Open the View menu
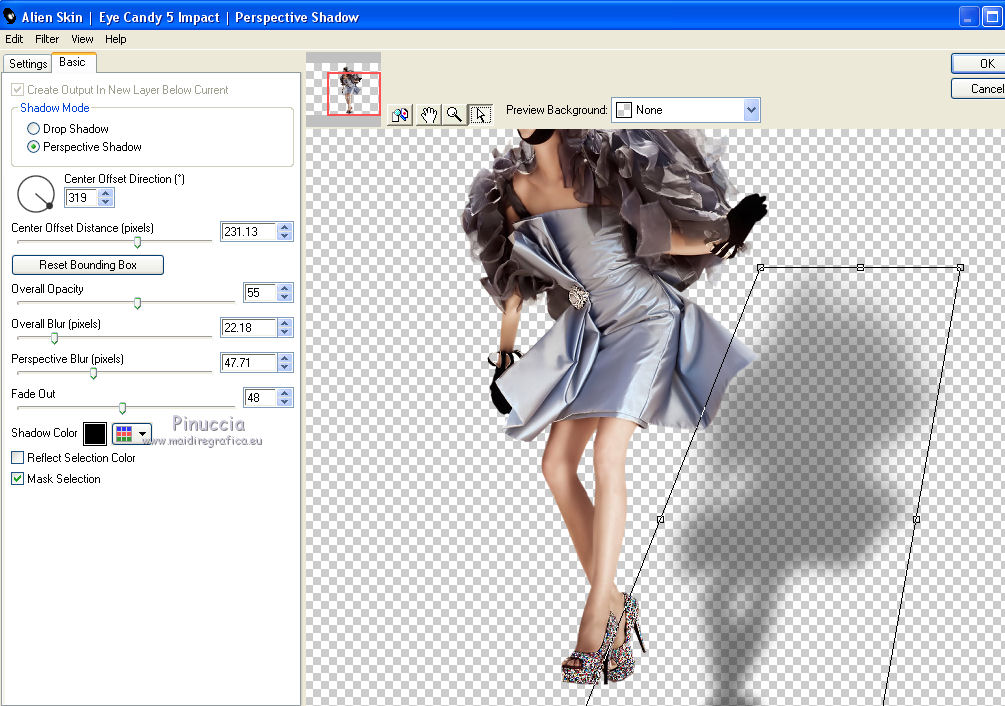1005x706 pixels. (x=82, y=39)
